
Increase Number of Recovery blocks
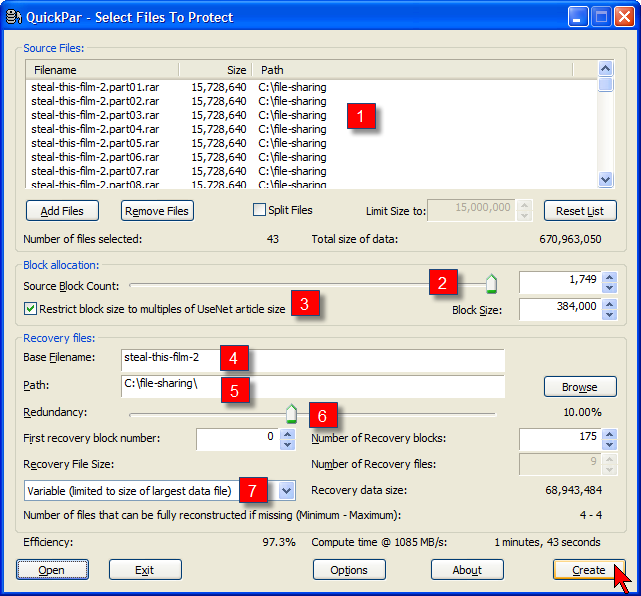(x=610, y=434)
